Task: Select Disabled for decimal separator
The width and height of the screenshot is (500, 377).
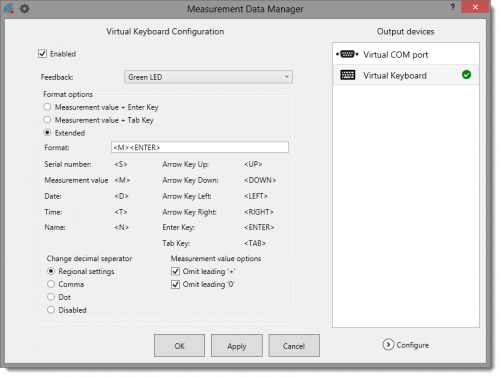Action: 51,310
